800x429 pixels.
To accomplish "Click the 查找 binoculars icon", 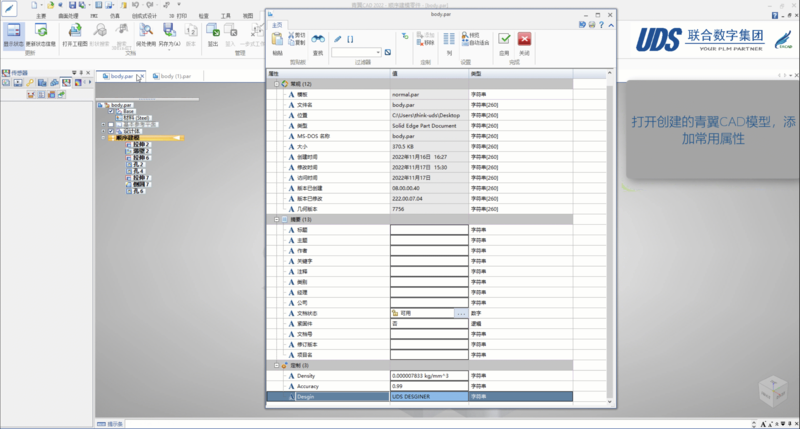I will 318,40.
